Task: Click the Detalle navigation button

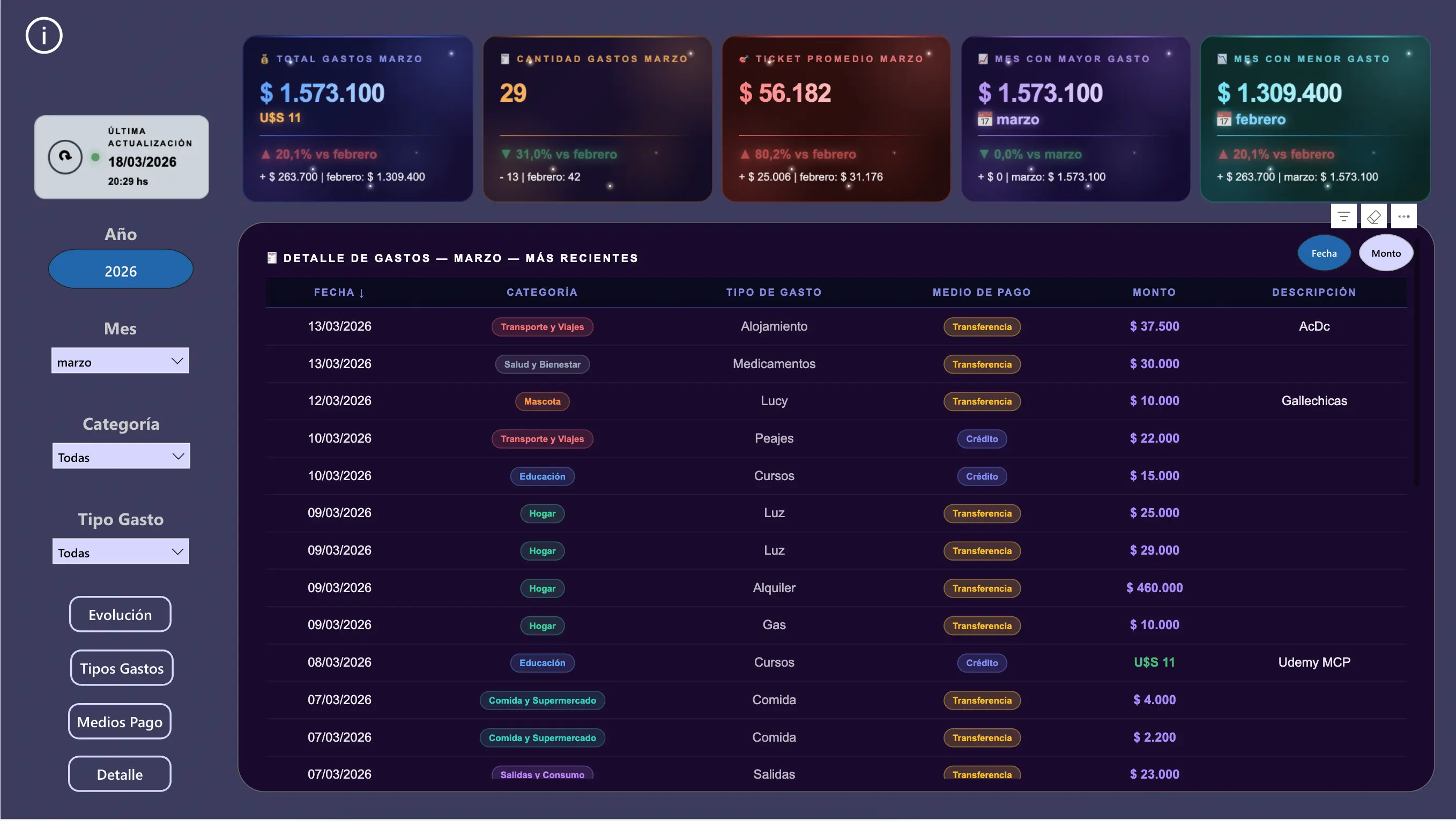Action: [120, 774]
